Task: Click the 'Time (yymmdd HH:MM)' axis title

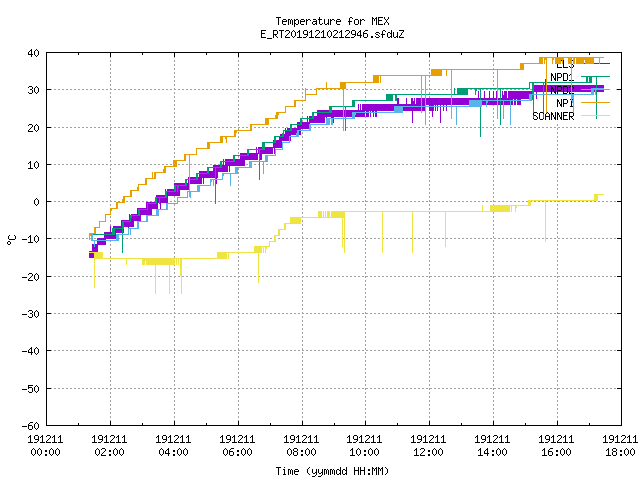Action: tap(332, 471)
